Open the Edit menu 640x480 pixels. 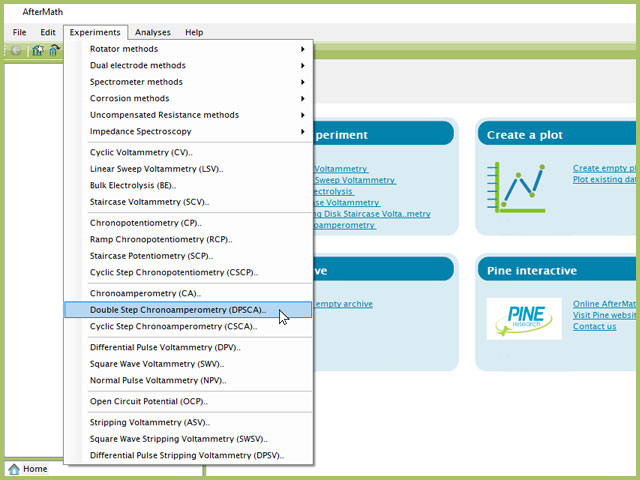[48, 32]
